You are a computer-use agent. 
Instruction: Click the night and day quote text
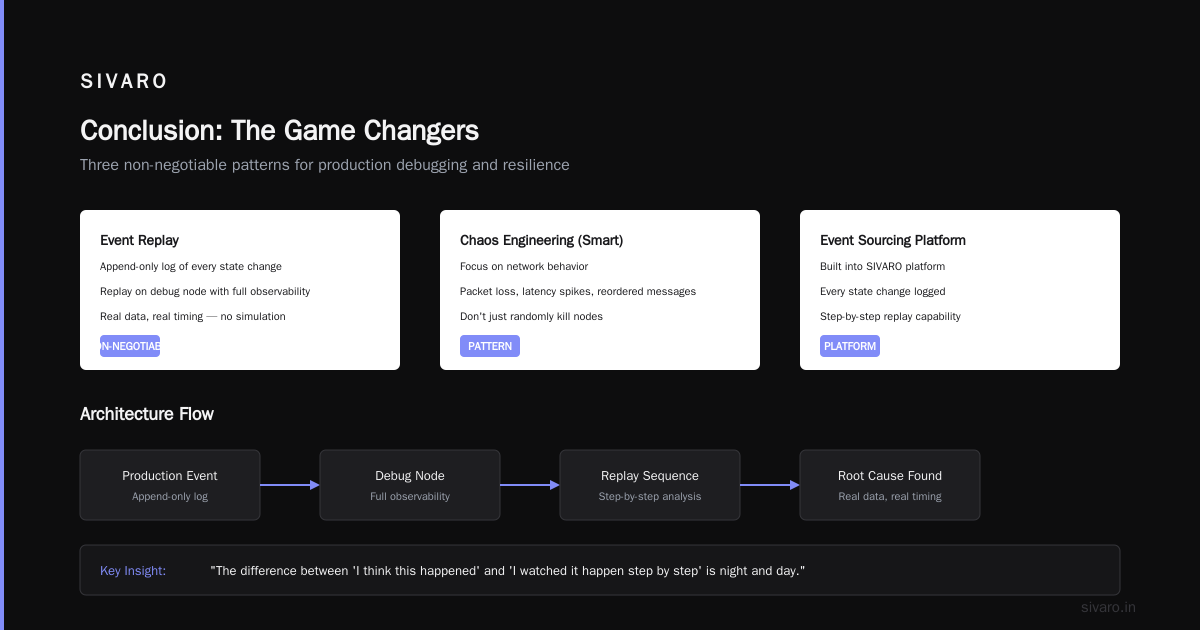508,571
